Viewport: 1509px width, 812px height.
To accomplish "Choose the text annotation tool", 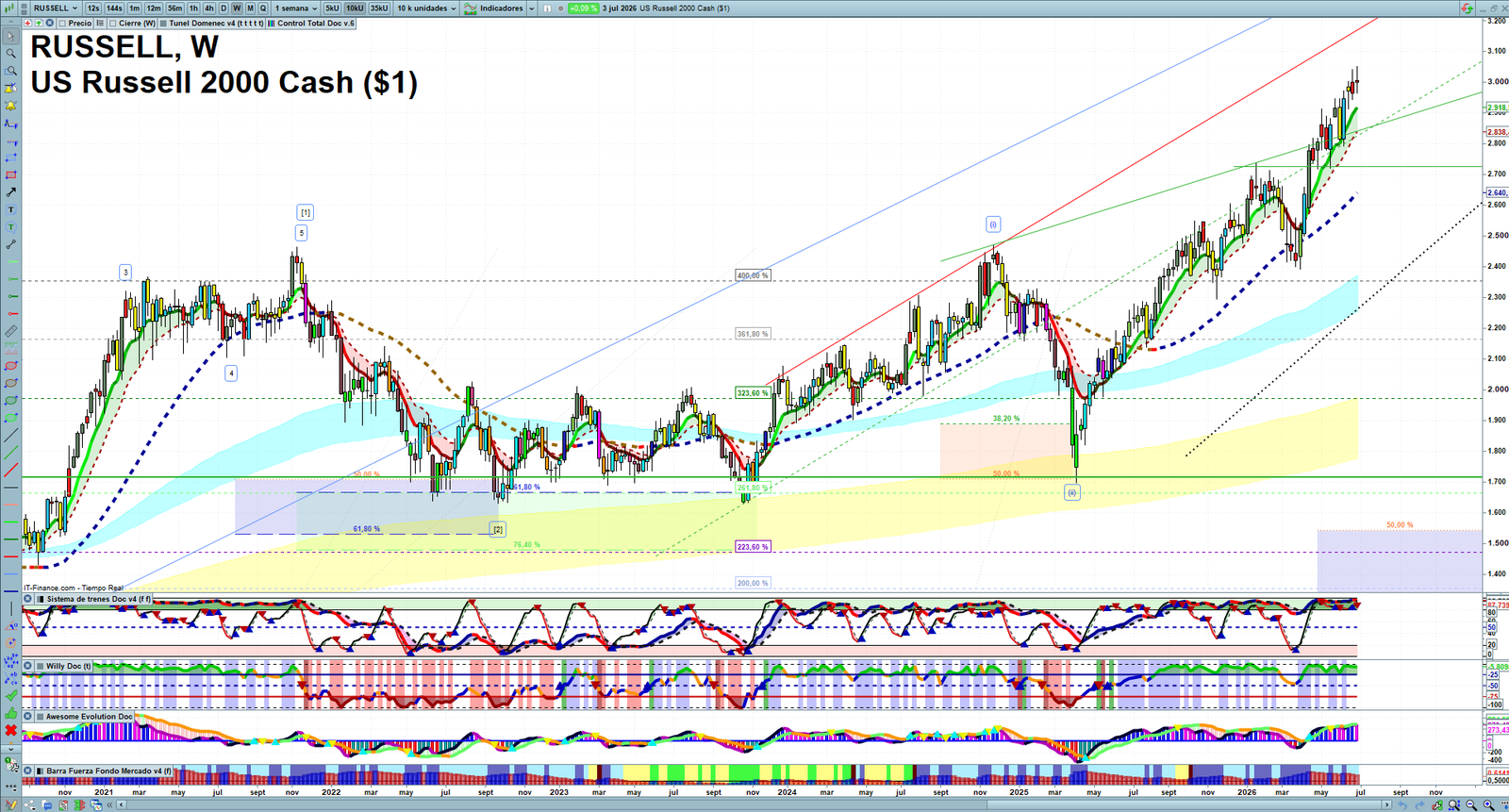I will [11, 209].
